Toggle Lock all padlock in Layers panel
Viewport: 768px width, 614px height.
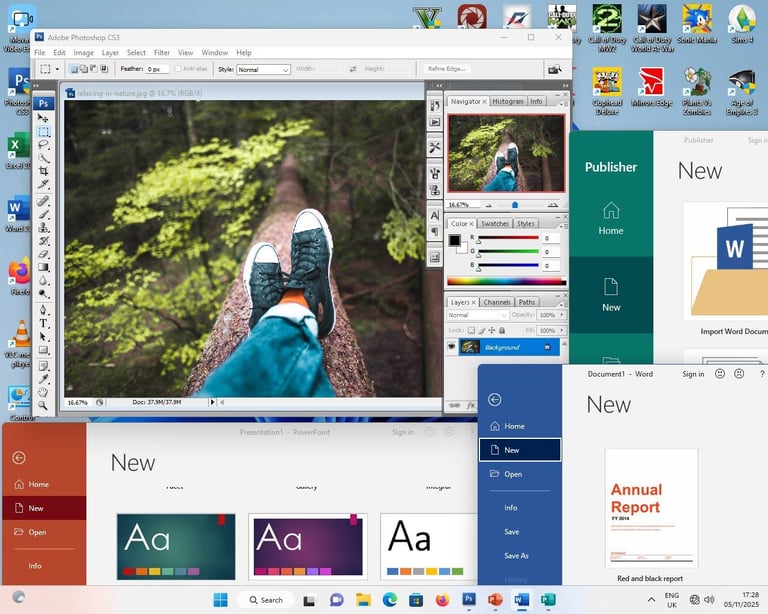(x=502, y=331)
